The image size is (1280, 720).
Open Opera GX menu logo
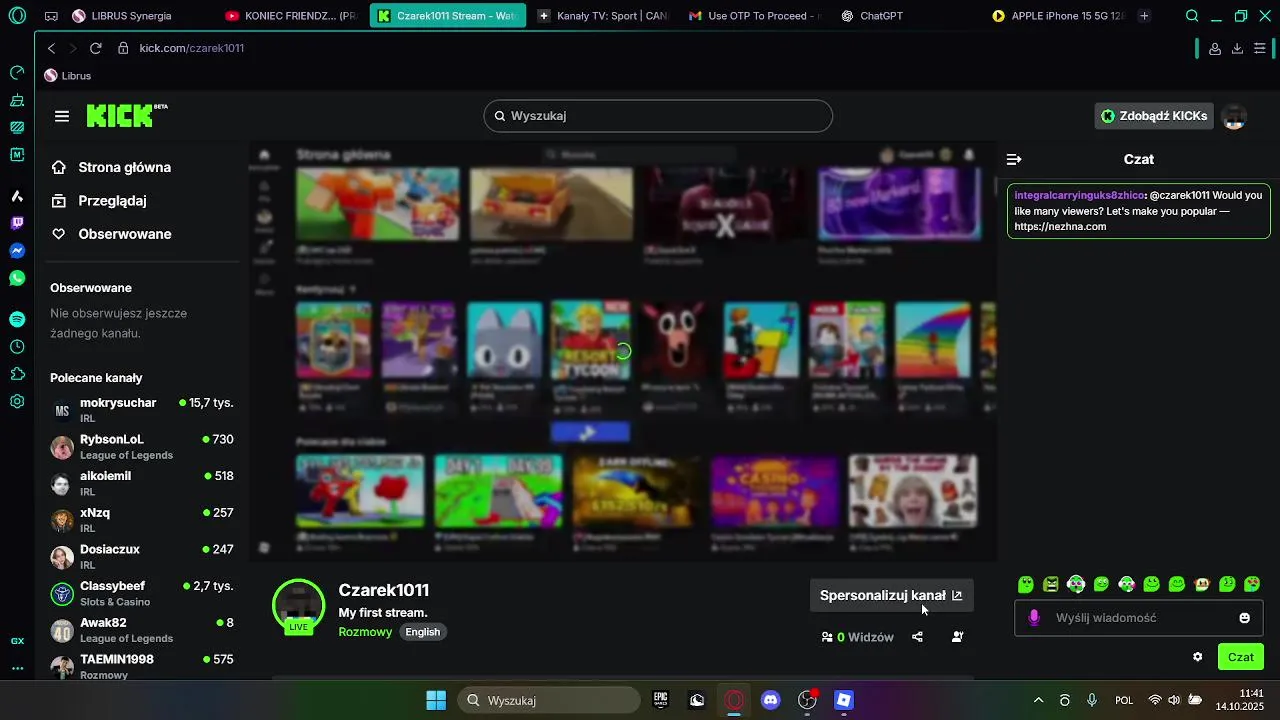coord(17,16)
